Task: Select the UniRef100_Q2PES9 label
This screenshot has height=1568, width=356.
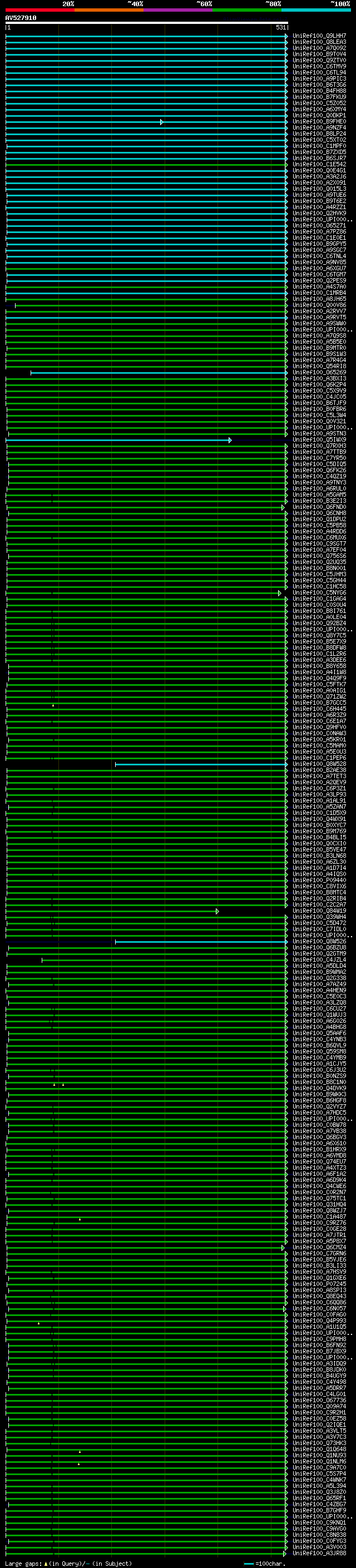Action: (319, 280)
